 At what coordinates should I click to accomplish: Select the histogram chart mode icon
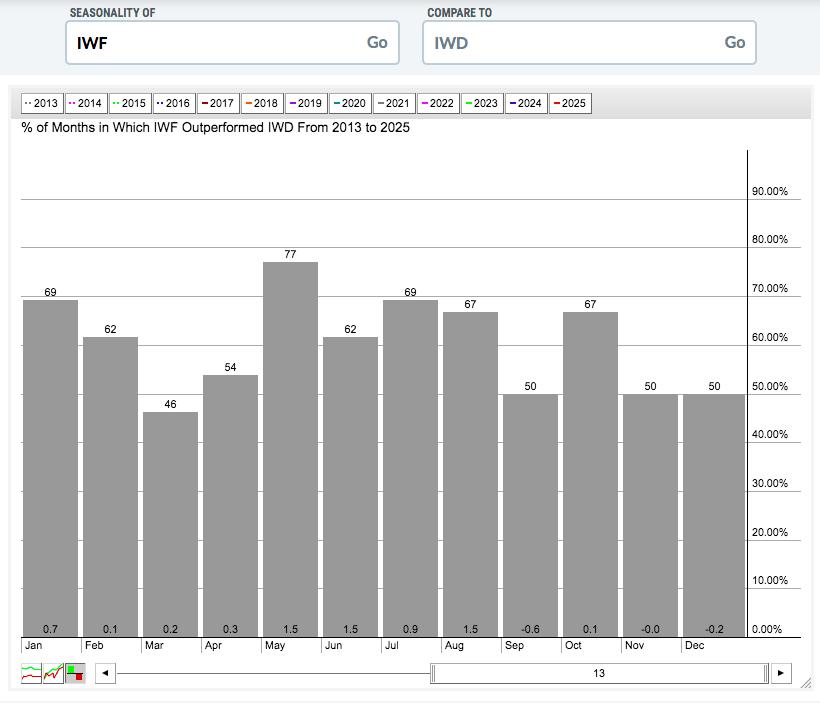[x=75, y=673]
